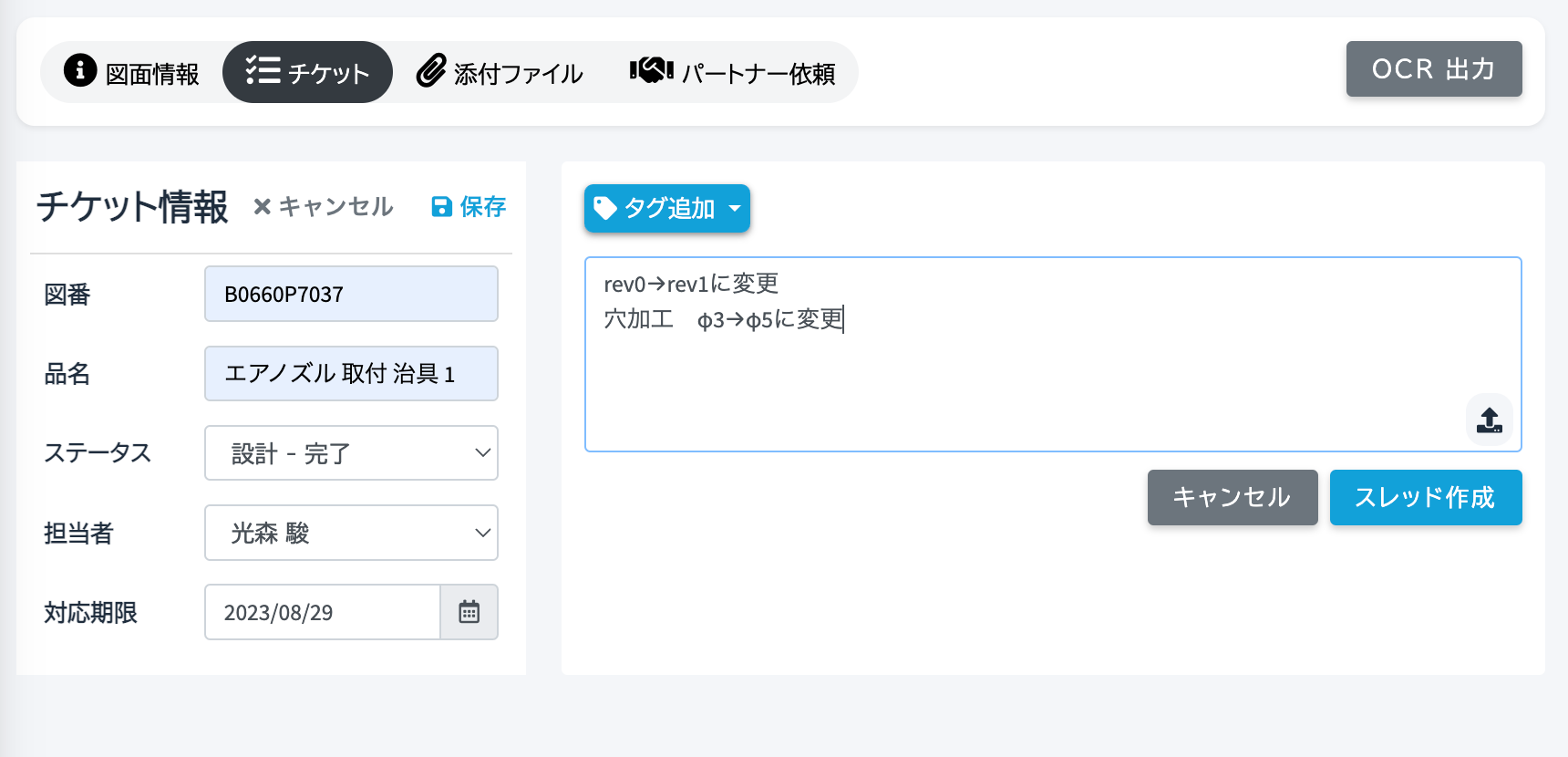Viewport: 1568px width, 757px height.
Task: Click the スレッド作成 button
Action: tap(1425, 497)
